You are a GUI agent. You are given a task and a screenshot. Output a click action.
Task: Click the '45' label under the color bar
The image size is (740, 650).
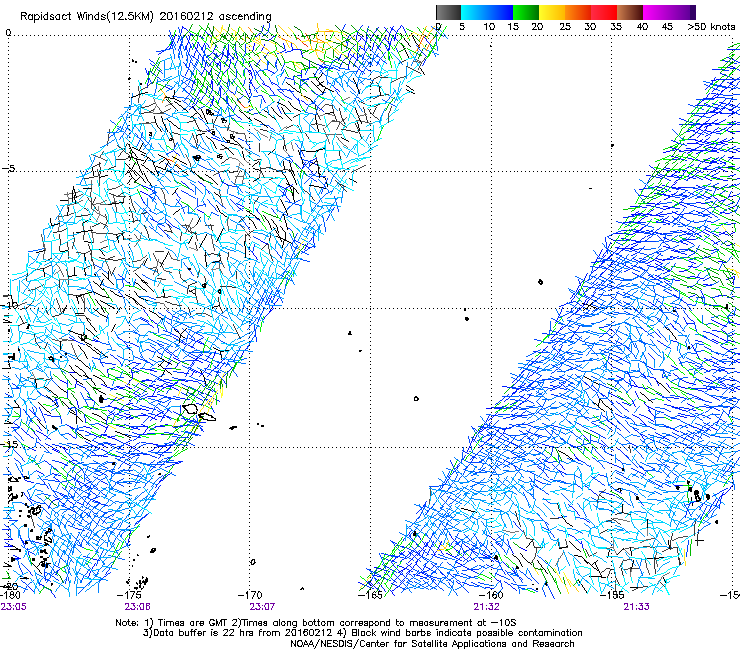pyautogui.click(x=667, y=27)
